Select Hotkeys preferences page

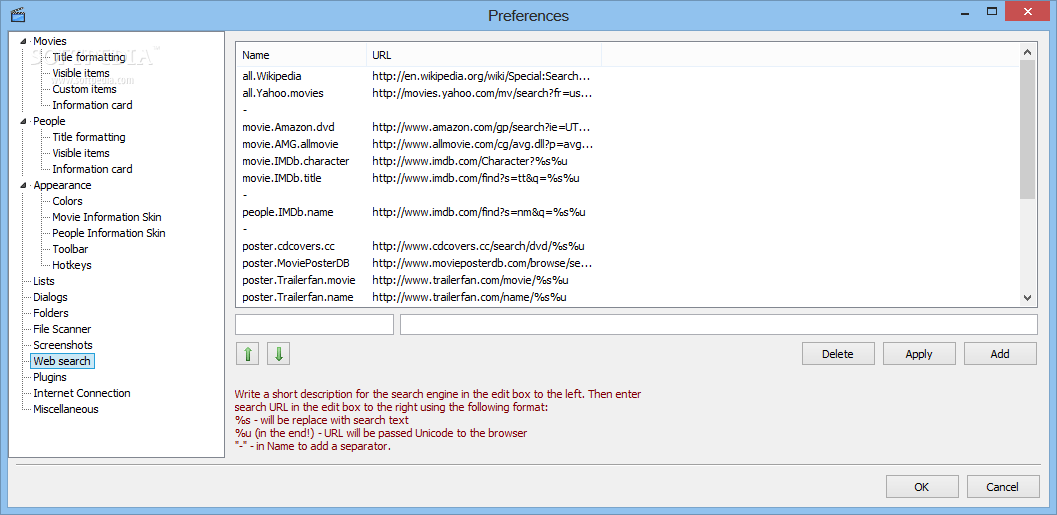tap(72, 265)
